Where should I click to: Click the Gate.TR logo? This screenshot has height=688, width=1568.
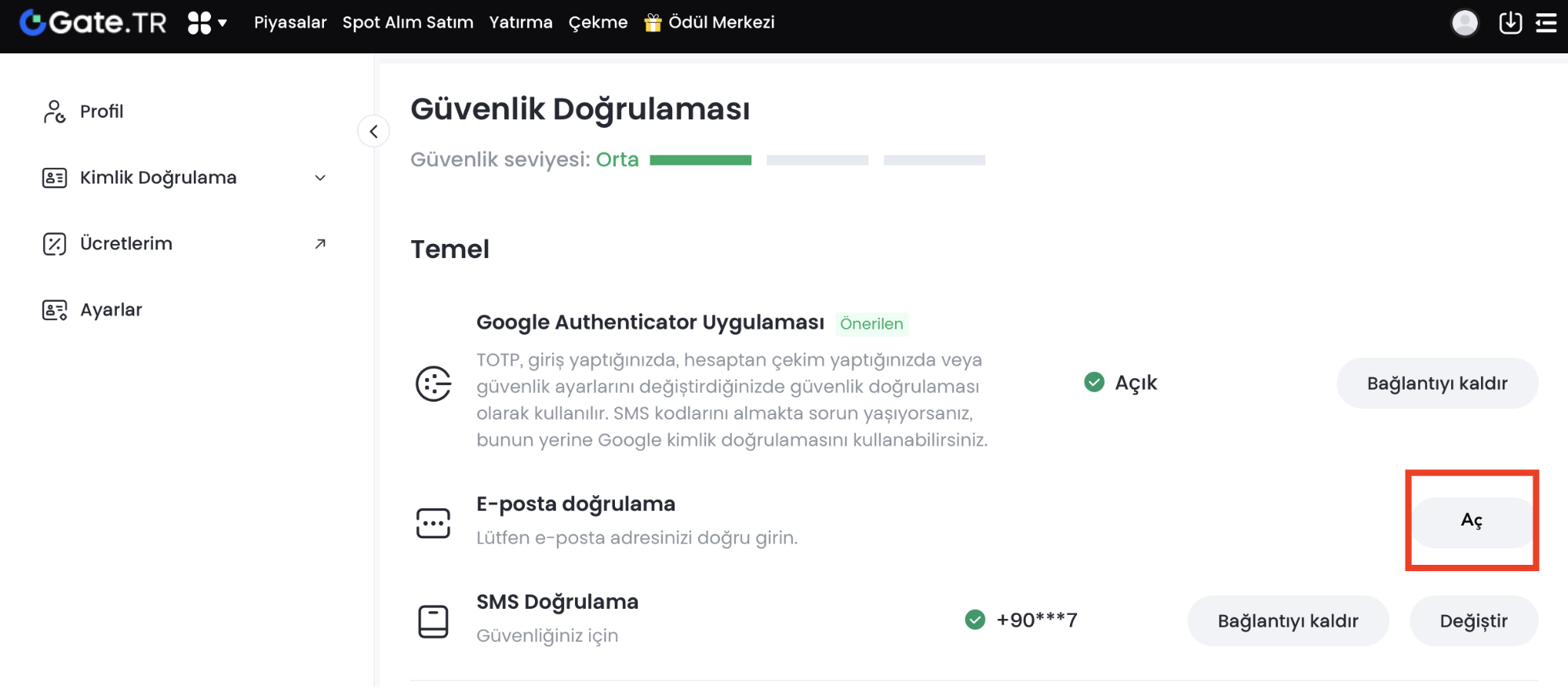pos(93,23)
